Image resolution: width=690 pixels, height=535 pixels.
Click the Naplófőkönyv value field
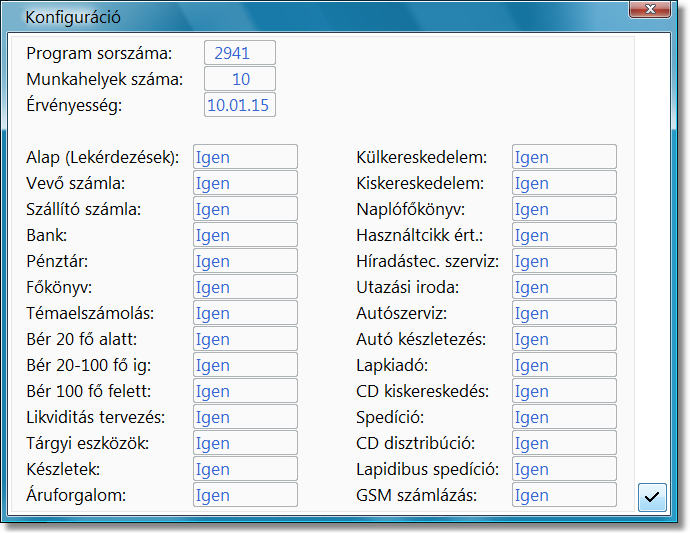(x=564, y=209)
